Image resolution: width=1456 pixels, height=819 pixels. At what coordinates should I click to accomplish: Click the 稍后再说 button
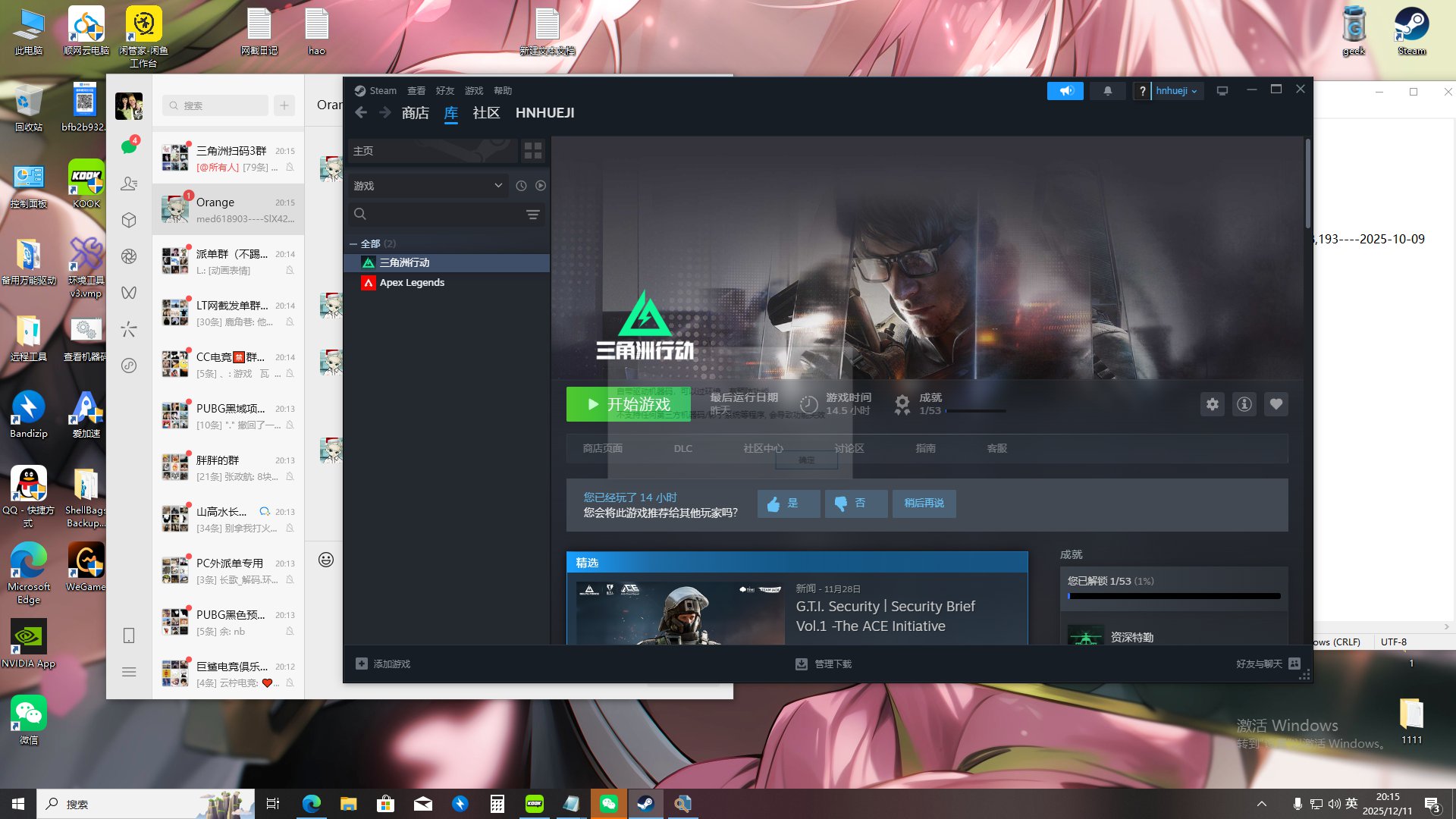(924, 504)
